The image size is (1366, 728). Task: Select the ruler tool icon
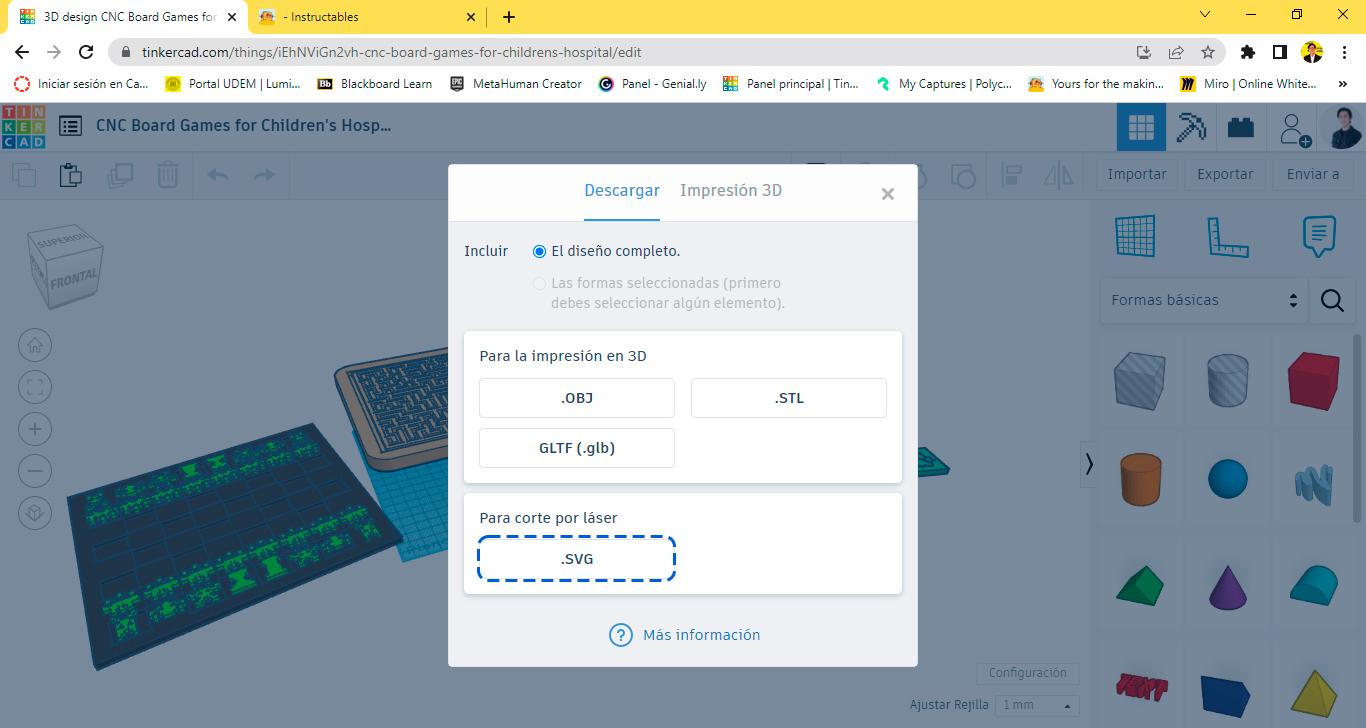[1227, 236]
